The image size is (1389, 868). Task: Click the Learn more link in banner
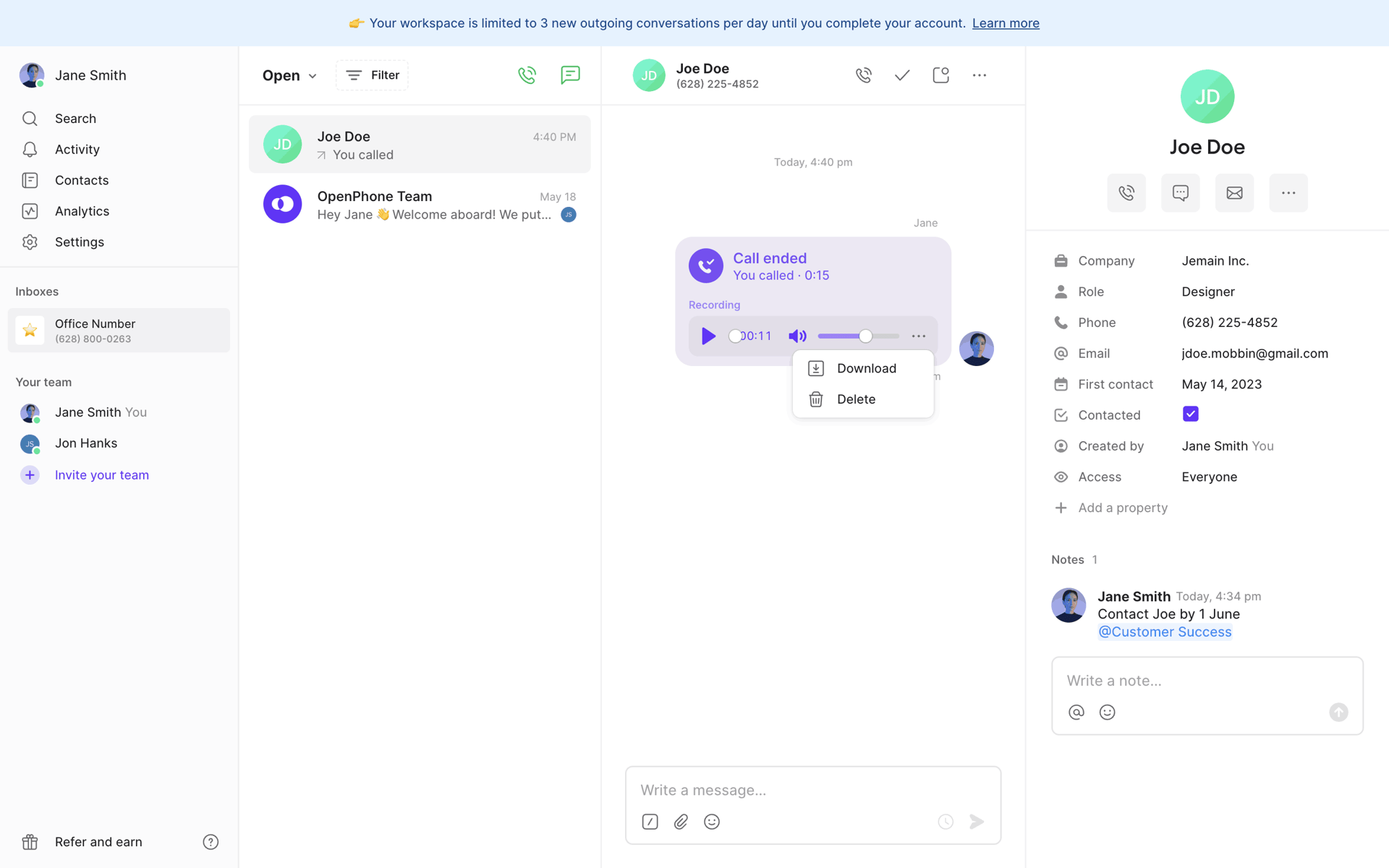pos(1006,23)
